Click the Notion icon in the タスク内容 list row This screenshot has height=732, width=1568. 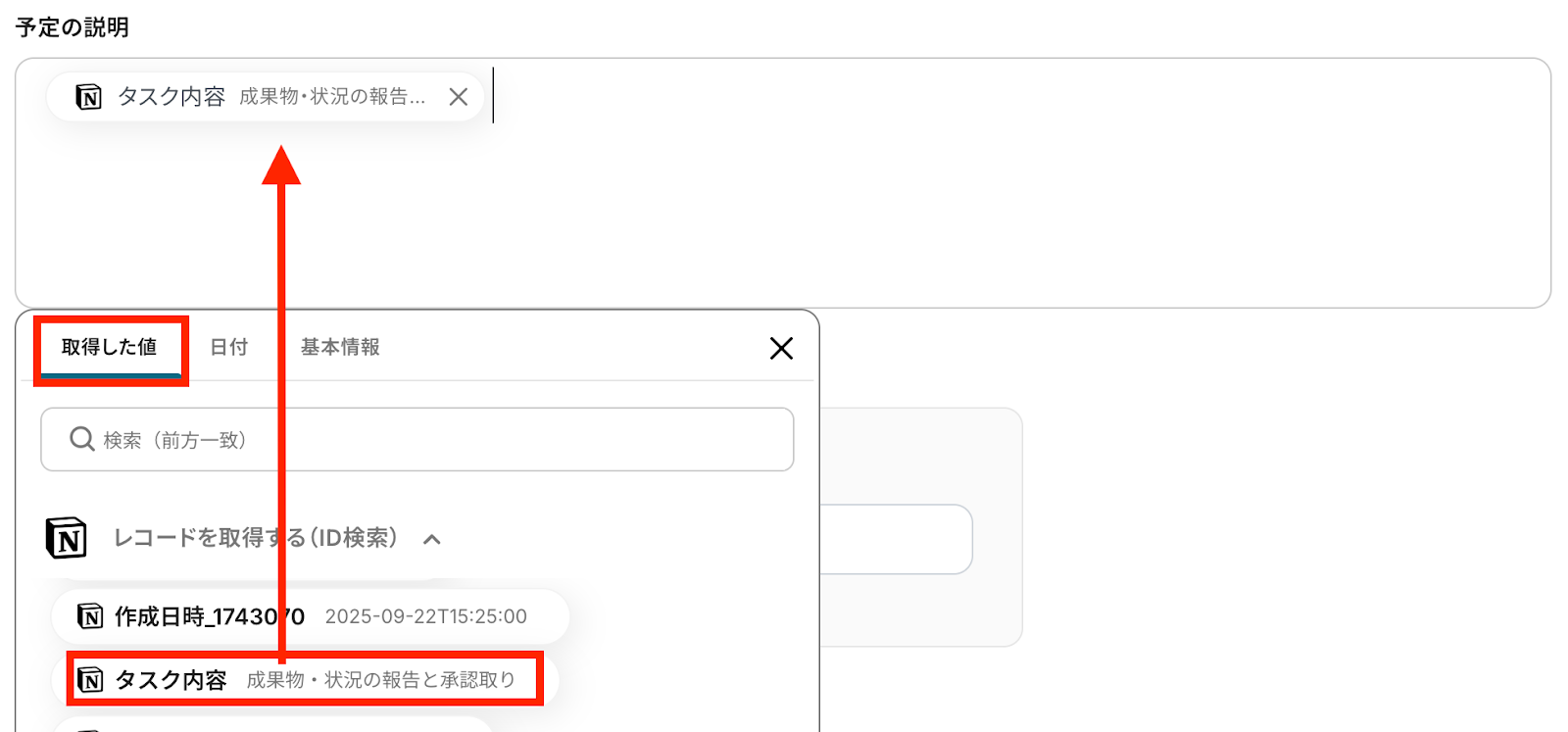pyautogui.click(x=90, y=680)
